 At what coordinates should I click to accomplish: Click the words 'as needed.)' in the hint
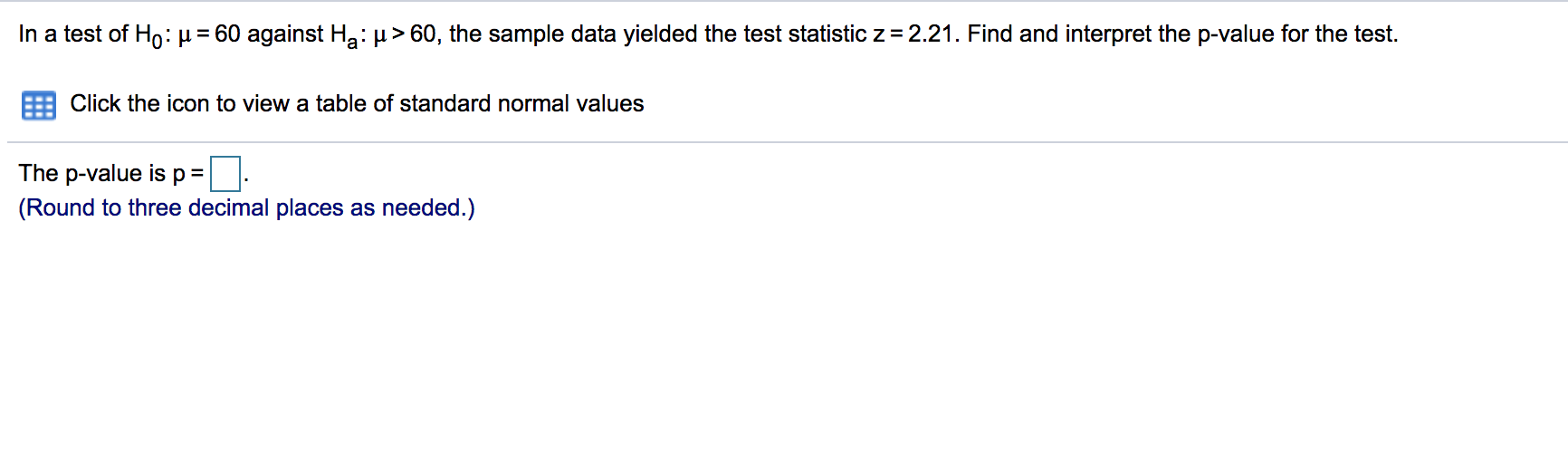[413, 207]
